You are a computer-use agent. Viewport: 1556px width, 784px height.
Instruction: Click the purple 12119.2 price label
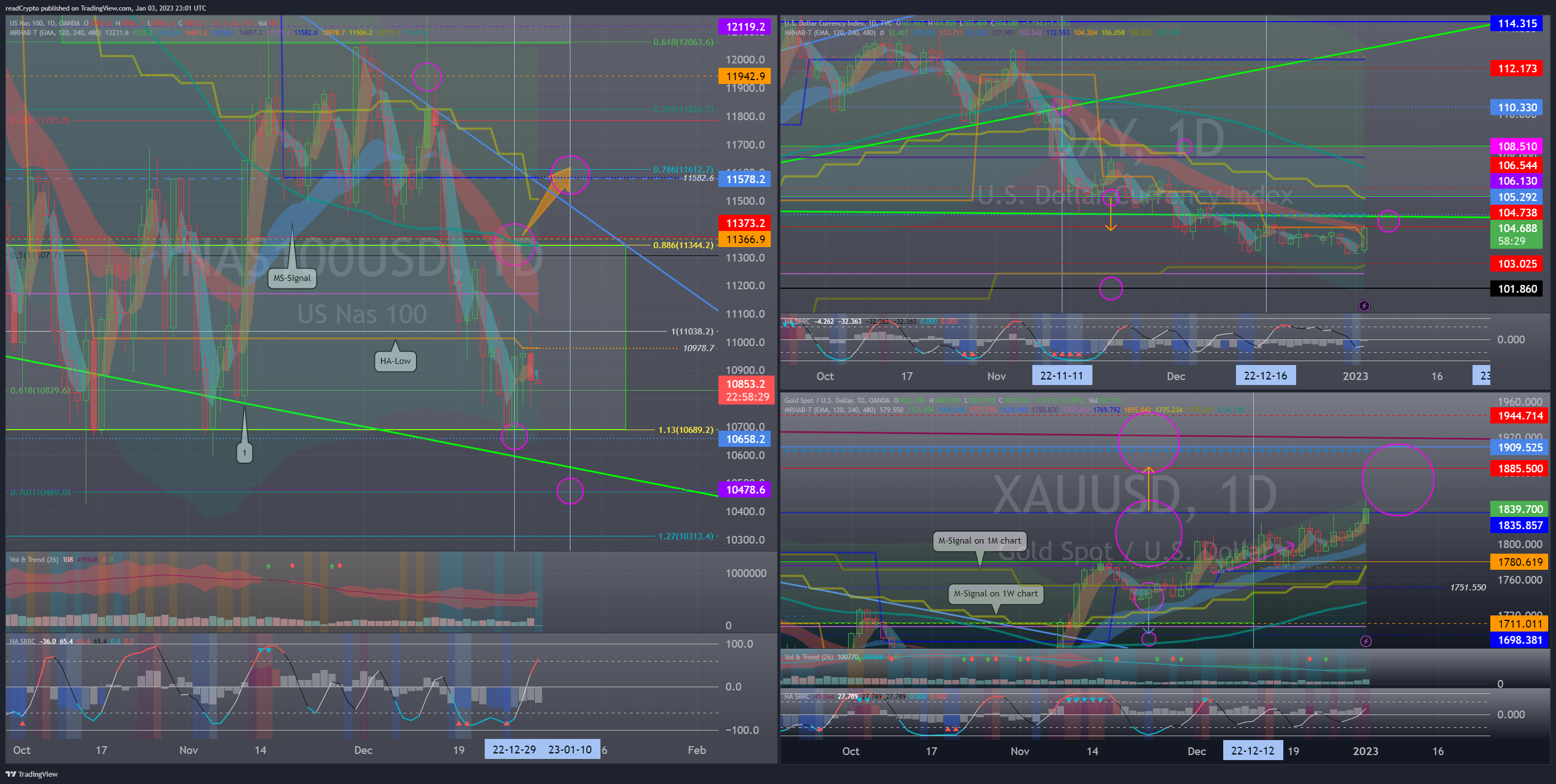tap(745, 27)
